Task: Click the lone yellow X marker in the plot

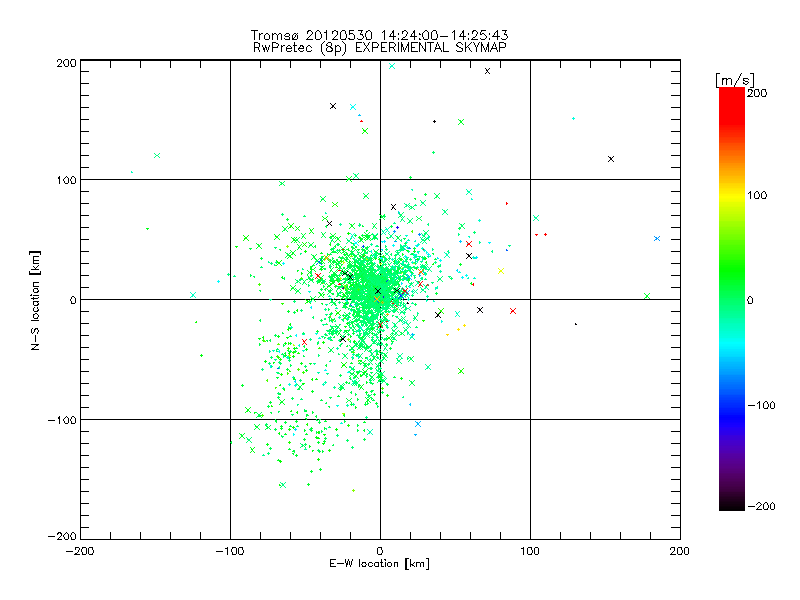Action: coord(501,271)
